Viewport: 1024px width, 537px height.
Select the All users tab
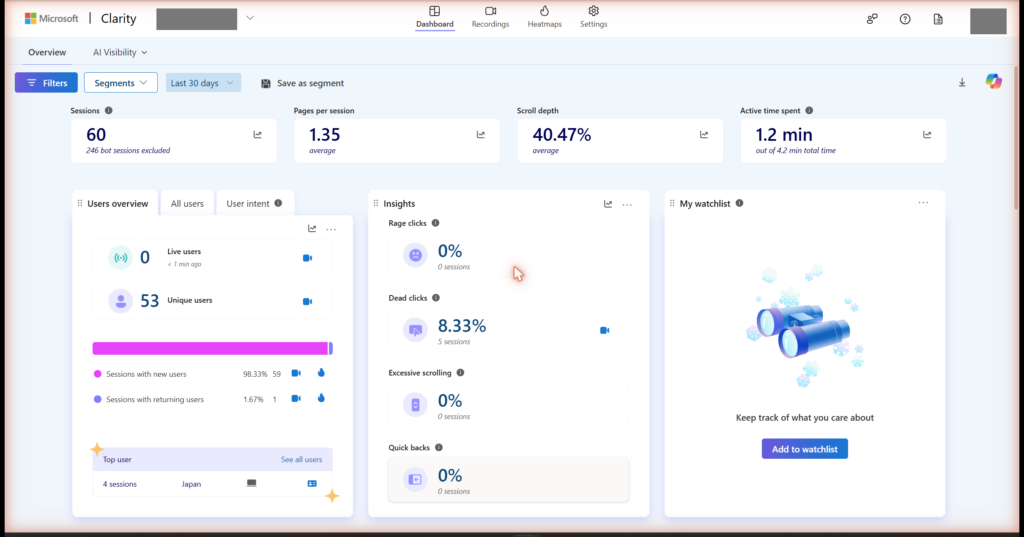coord(187,204)
